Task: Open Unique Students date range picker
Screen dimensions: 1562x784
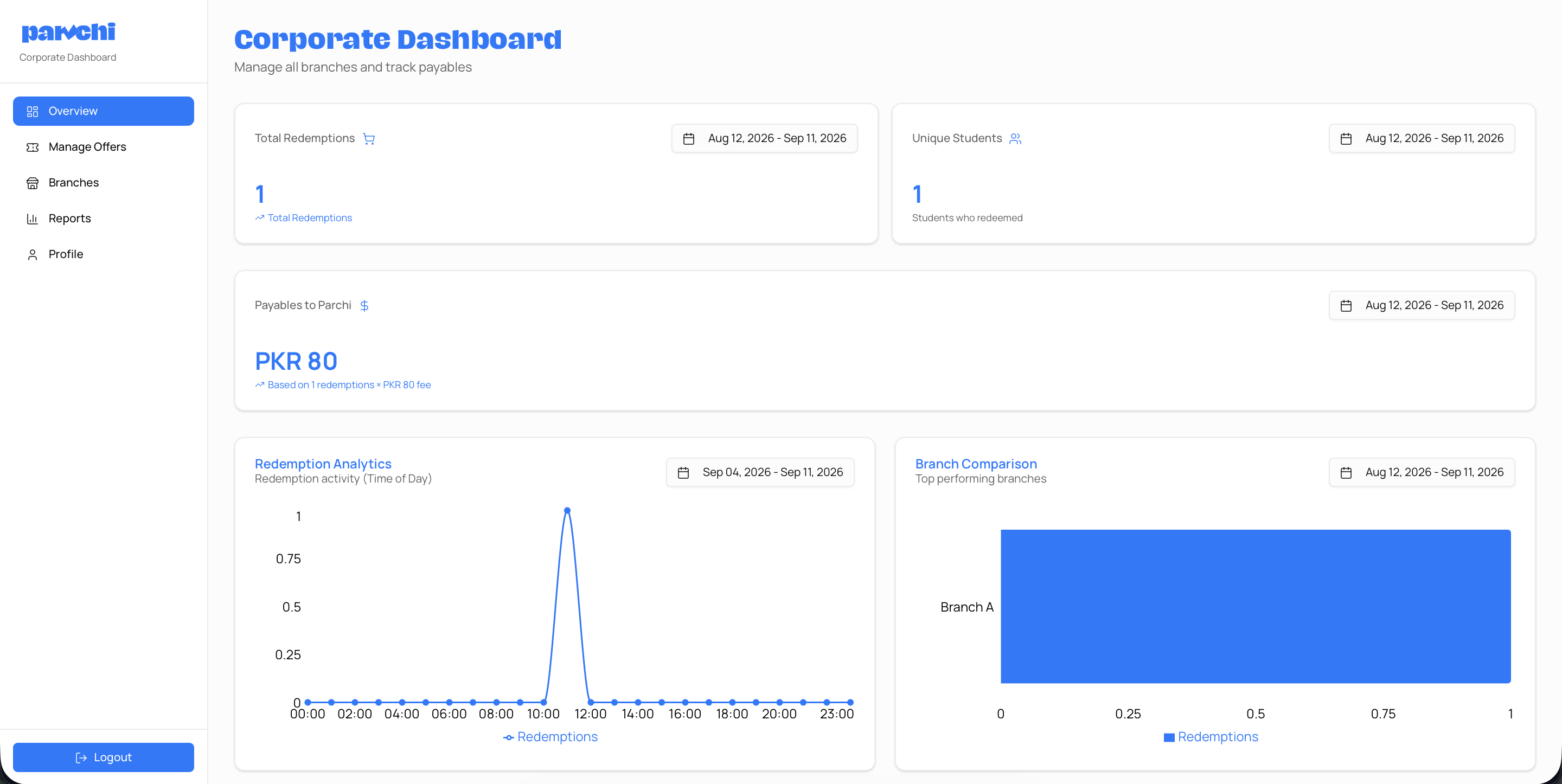Action: coord(1422,138)
